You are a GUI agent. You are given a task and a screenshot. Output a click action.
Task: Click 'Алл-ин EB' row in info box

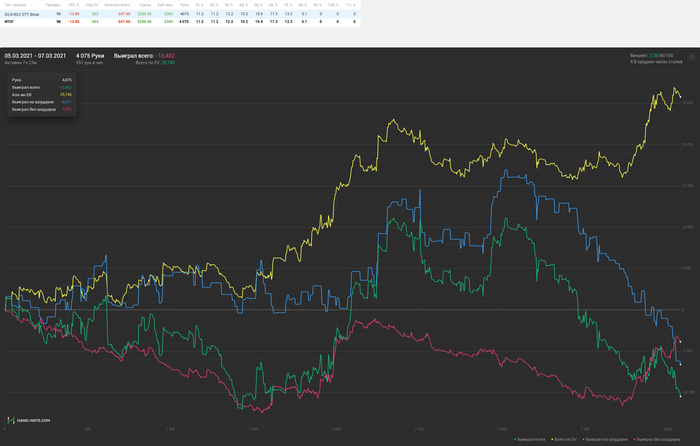[42, 95]
